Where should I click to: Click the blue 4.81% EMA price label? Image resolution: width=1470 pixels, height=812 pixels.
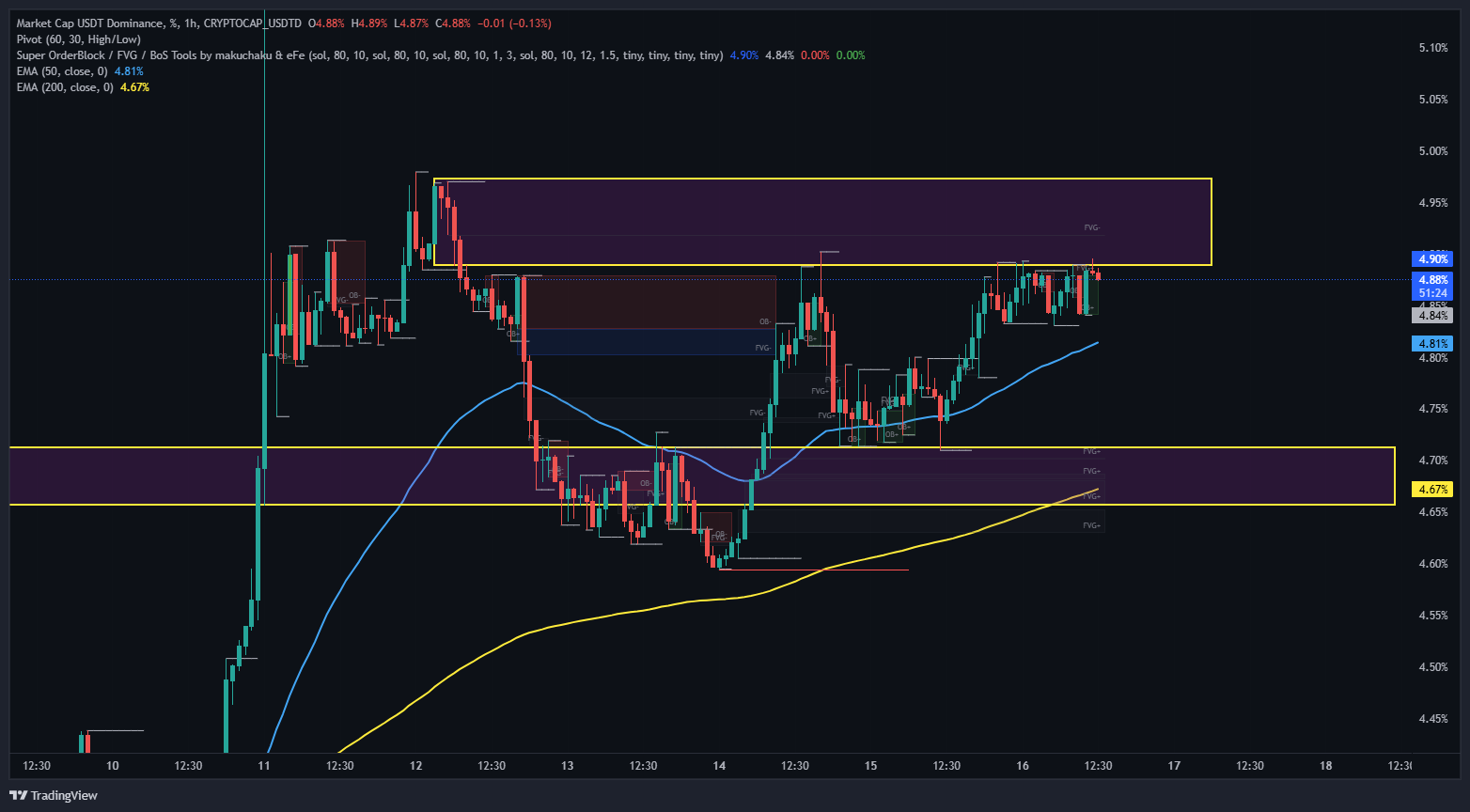click(1432, 344)
